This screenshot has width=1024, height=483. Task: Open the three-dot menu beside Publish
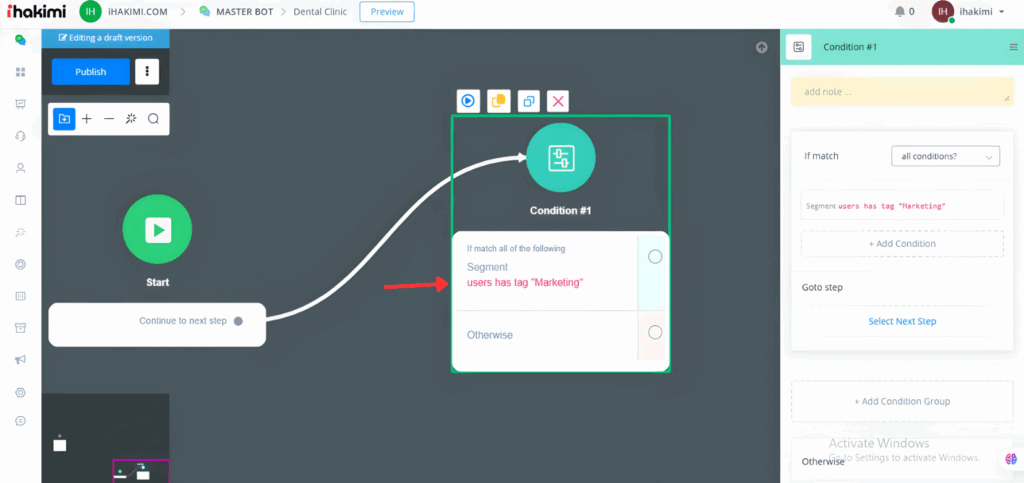point(147,72)
